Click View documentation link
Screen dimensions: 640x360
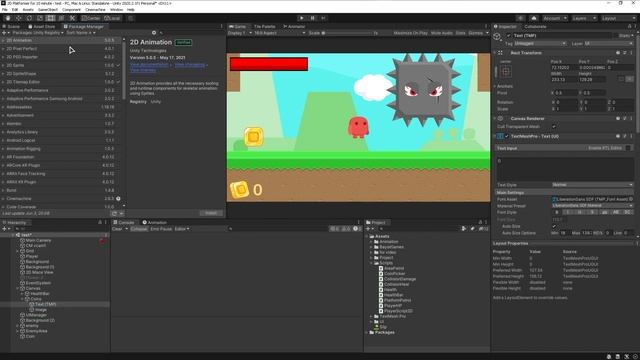pyautogui.click(x=149, y=65)
